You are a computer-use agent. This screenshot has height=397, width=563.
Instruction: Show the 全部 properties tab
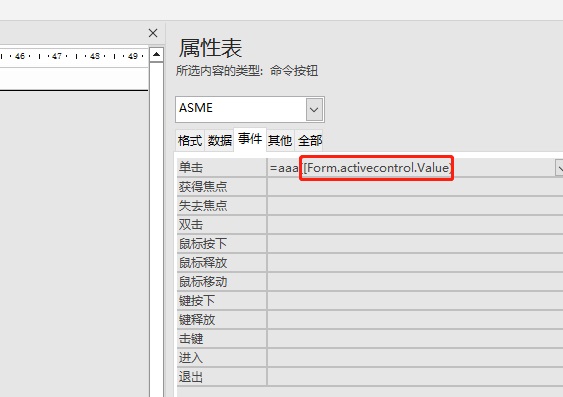(x=309, y=140)
